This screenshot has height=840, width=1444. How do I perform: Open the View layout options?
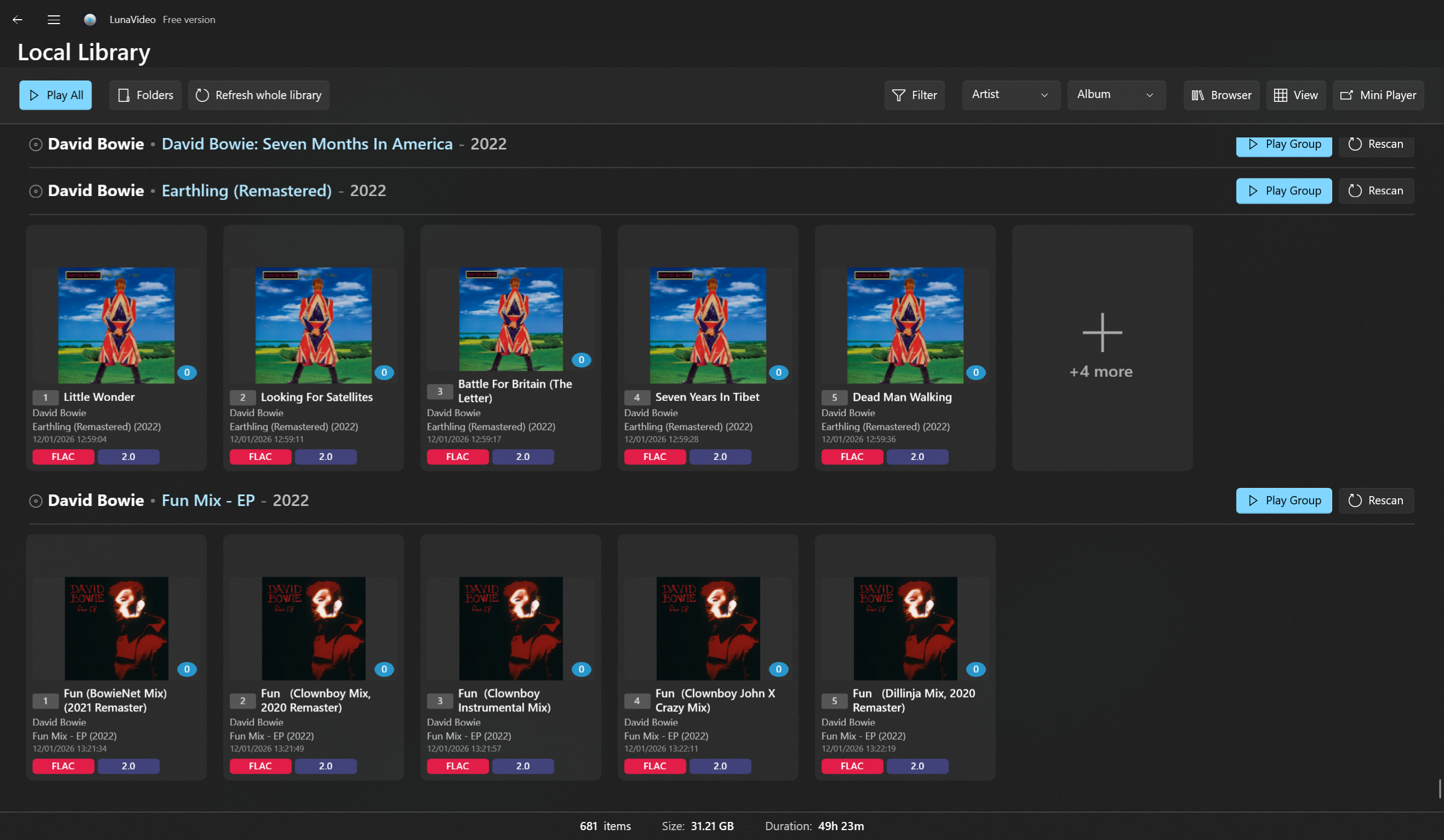(x=1296, y=95)
